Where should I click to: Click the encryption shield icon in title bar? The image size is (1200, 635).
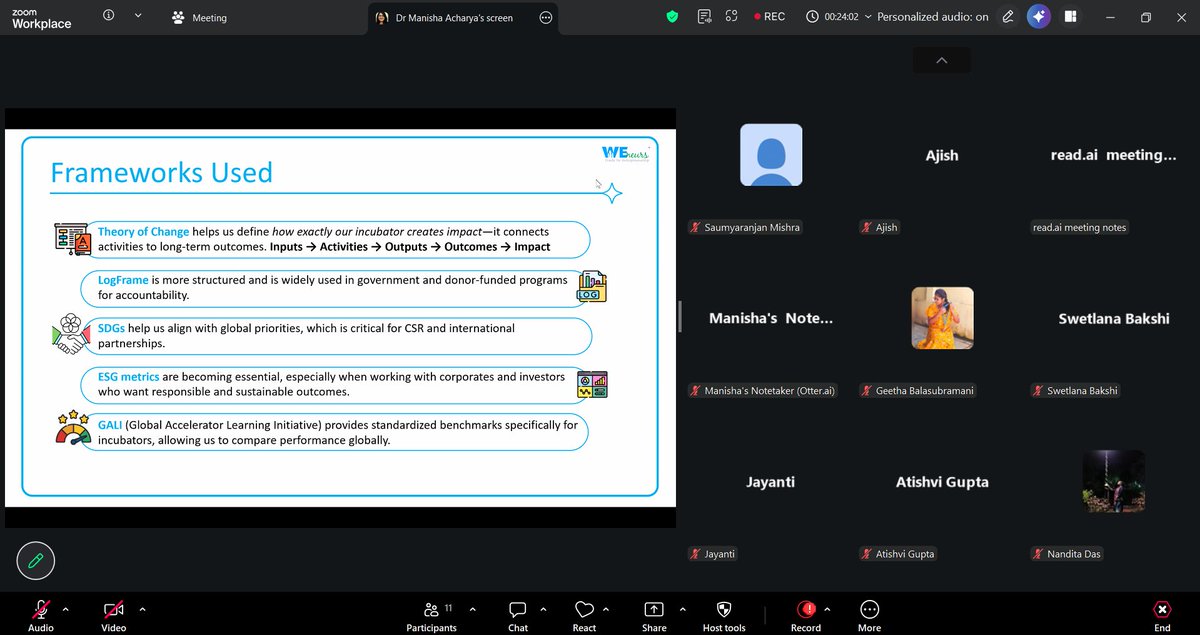point(672,16)
